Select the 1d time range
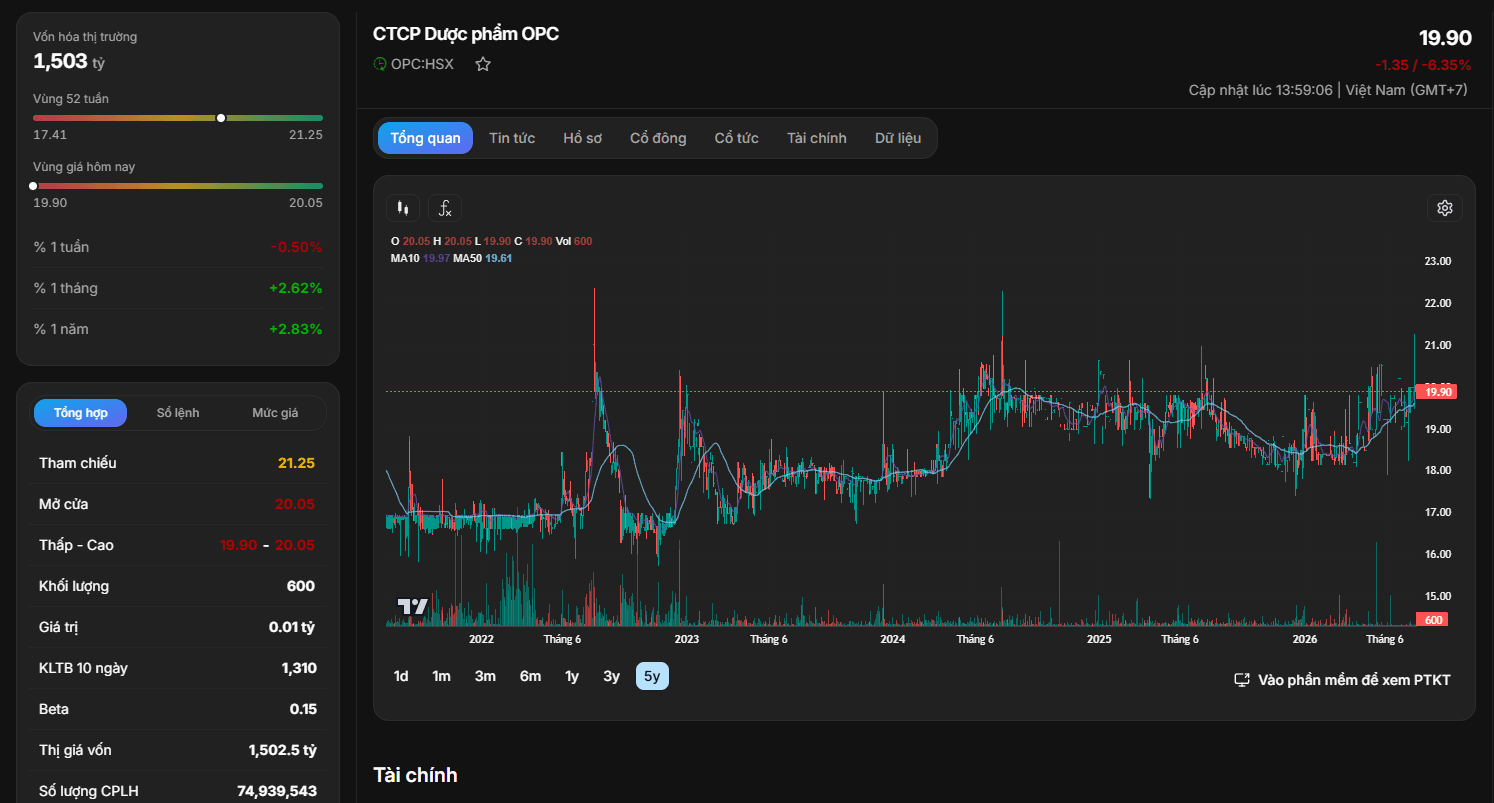This screenshot has width=1494, height=803. (401, 676)
